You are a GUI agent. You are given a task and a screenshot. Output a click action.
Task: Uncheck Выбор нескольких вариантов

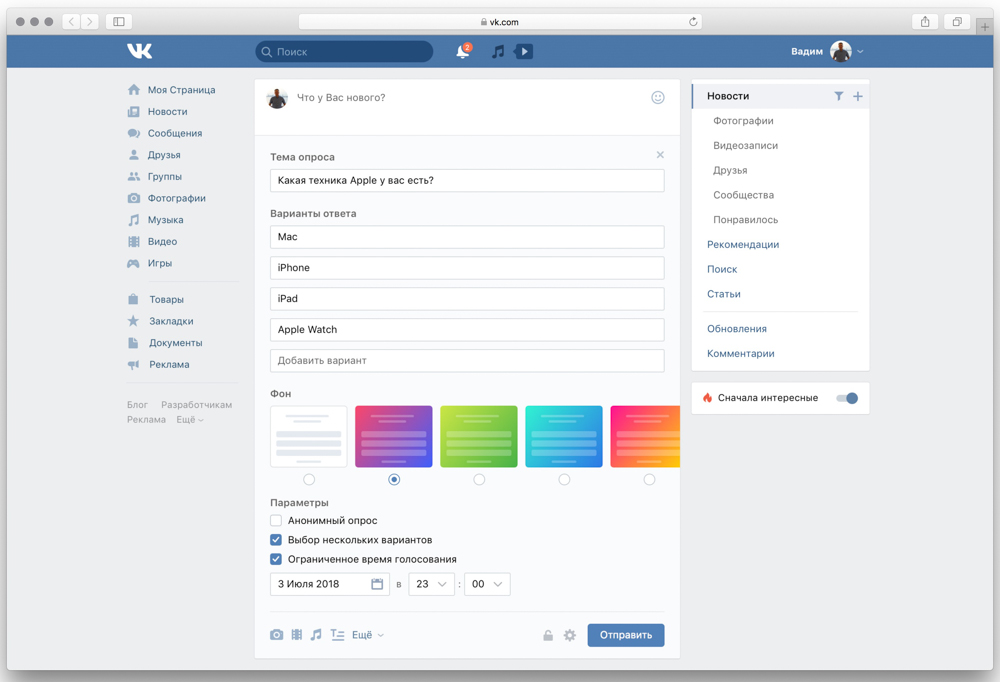click(x=276, y=540)
